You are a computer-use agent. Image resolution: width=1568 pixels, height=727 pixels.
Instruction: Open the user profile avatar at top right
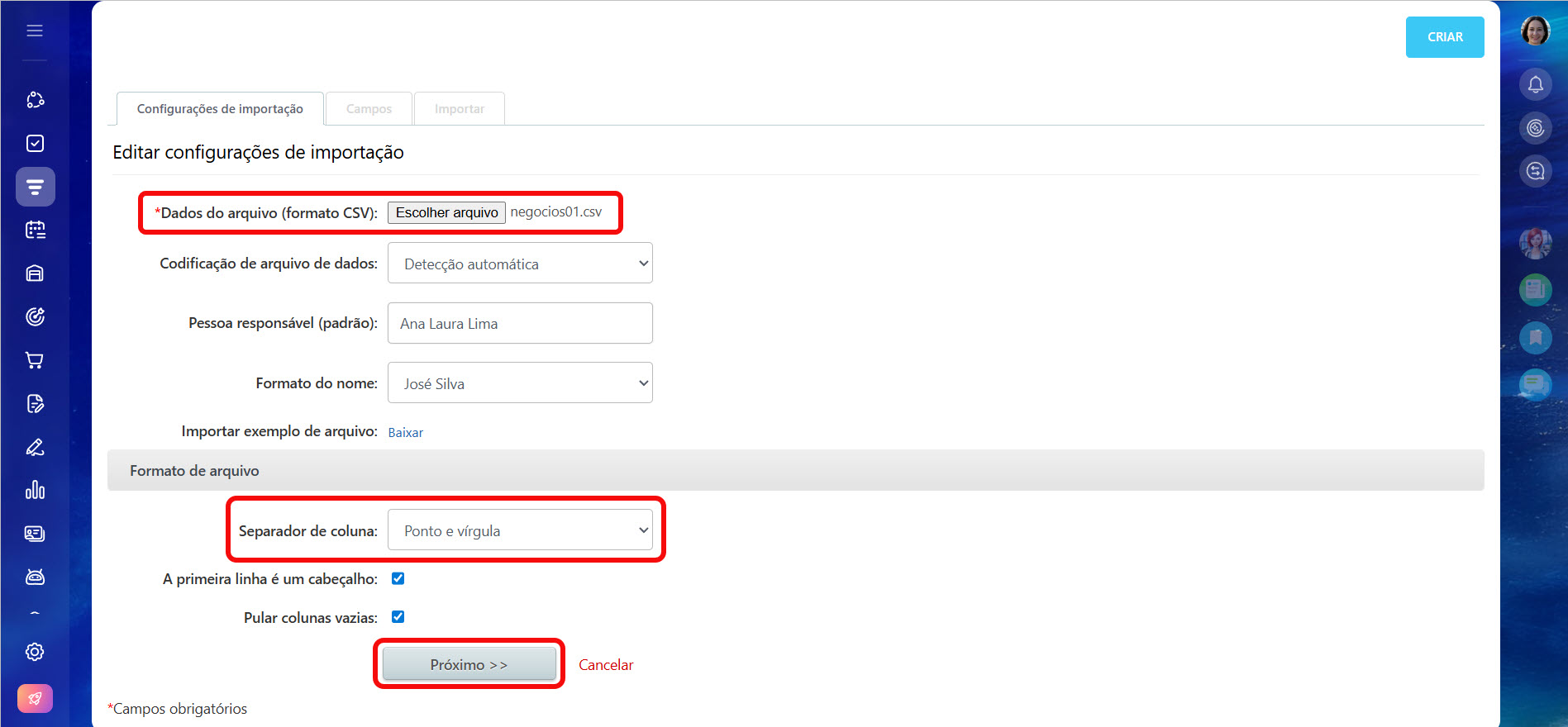(1535, 31)
